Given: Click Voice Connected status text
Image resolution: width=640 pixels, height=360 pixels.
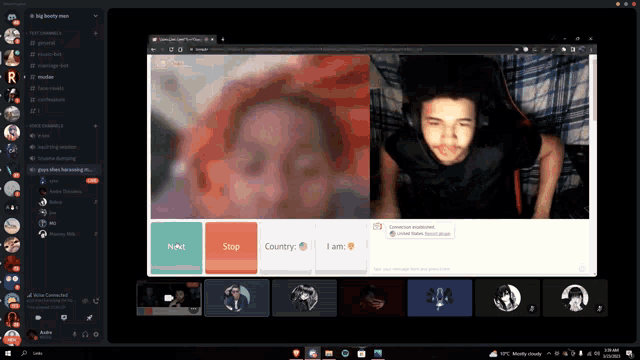Looking at the screenshot, I should click(50, 295).
